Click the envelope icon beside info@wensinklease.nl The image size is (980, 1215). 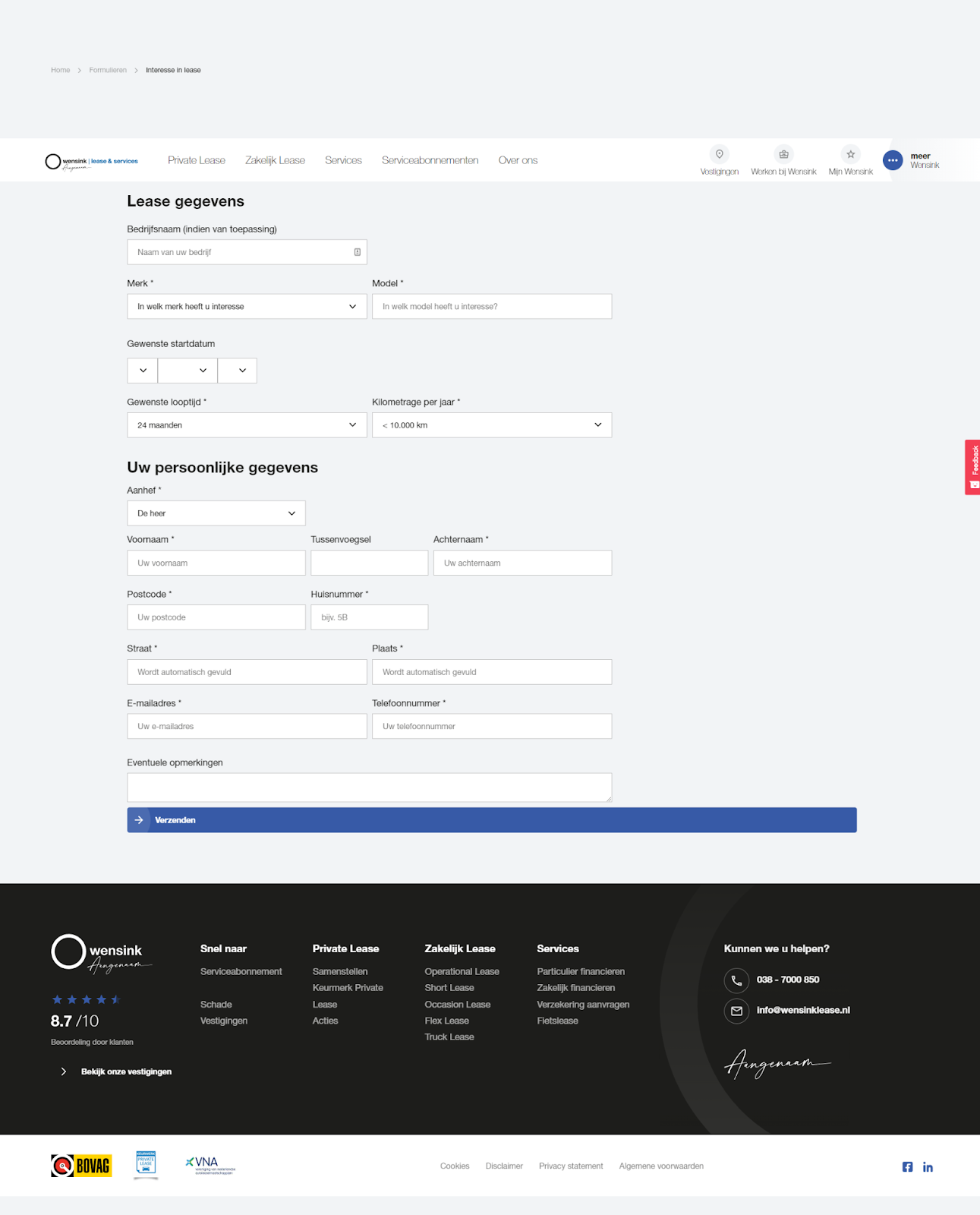pos(736,1011)
